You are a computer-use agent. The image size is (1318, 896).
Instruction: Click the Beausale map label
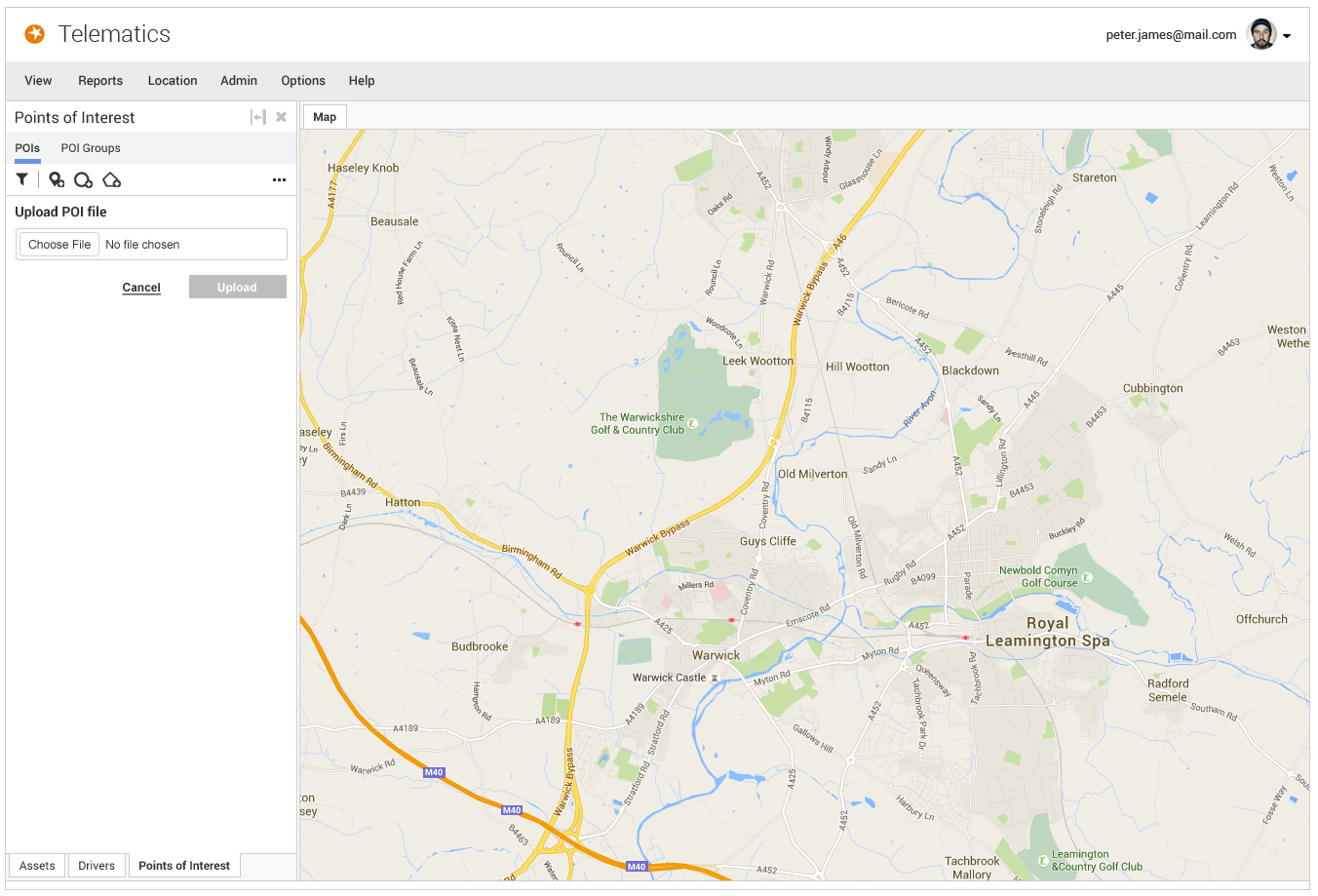click(x=394, y=221)
